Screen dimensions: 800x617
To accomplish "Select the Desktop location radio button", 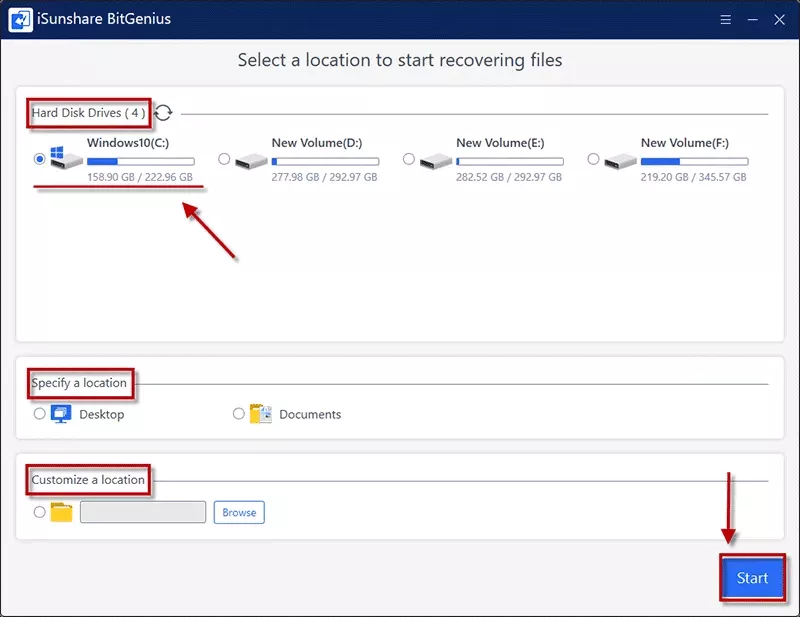I will 40,413.
